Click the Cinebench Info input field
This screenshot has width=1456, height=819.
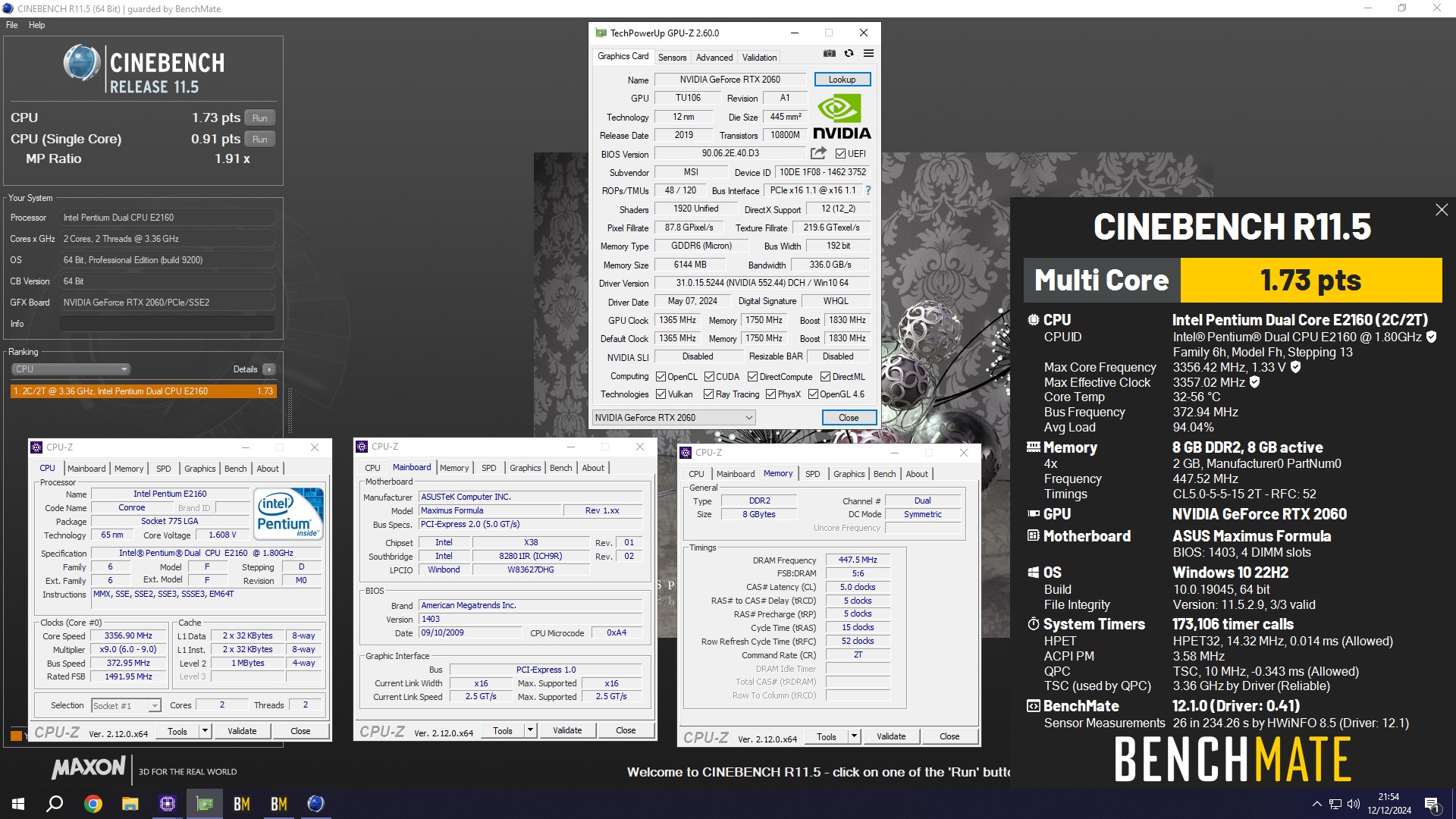[x=167, y=324]
